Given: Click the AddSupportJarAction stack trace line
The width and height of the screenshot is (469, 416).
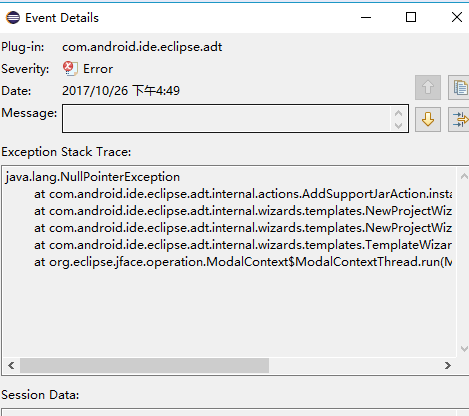Looking at the screenshot, I should (243, 194).
